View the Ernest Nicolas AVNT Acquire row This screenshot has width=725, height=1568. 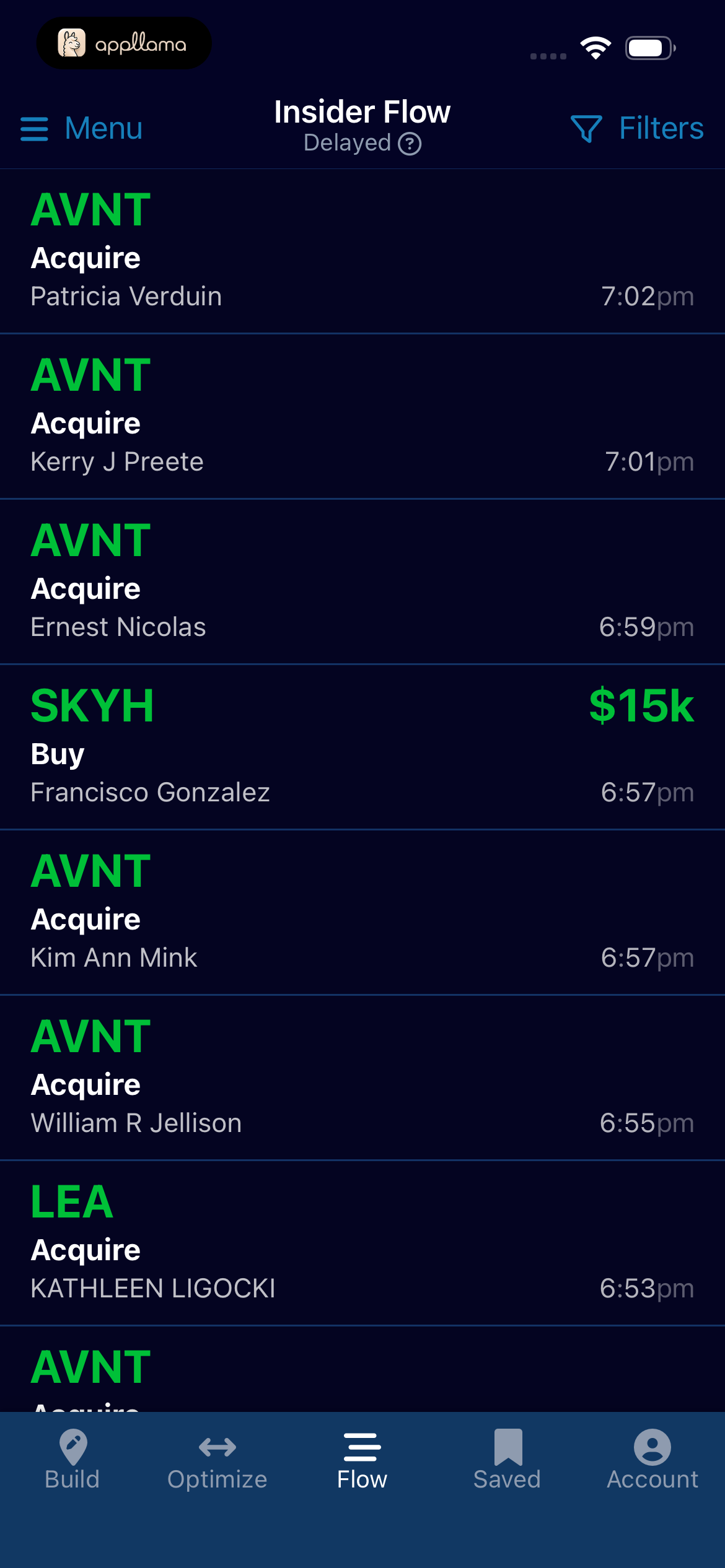pyautogui.click(x=362, y=582)
